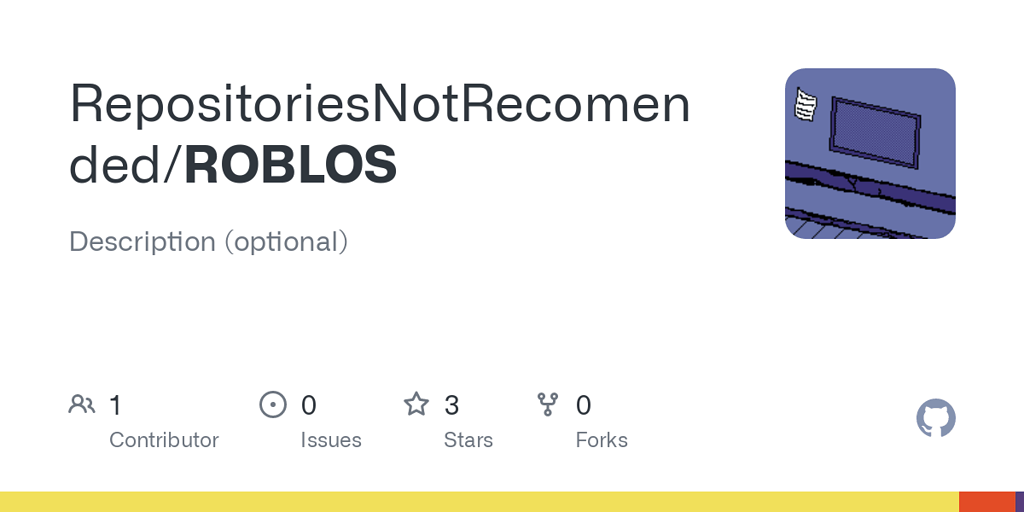
Task: Pick the purple language bar segment
Action: click(x=1019, y=502)
